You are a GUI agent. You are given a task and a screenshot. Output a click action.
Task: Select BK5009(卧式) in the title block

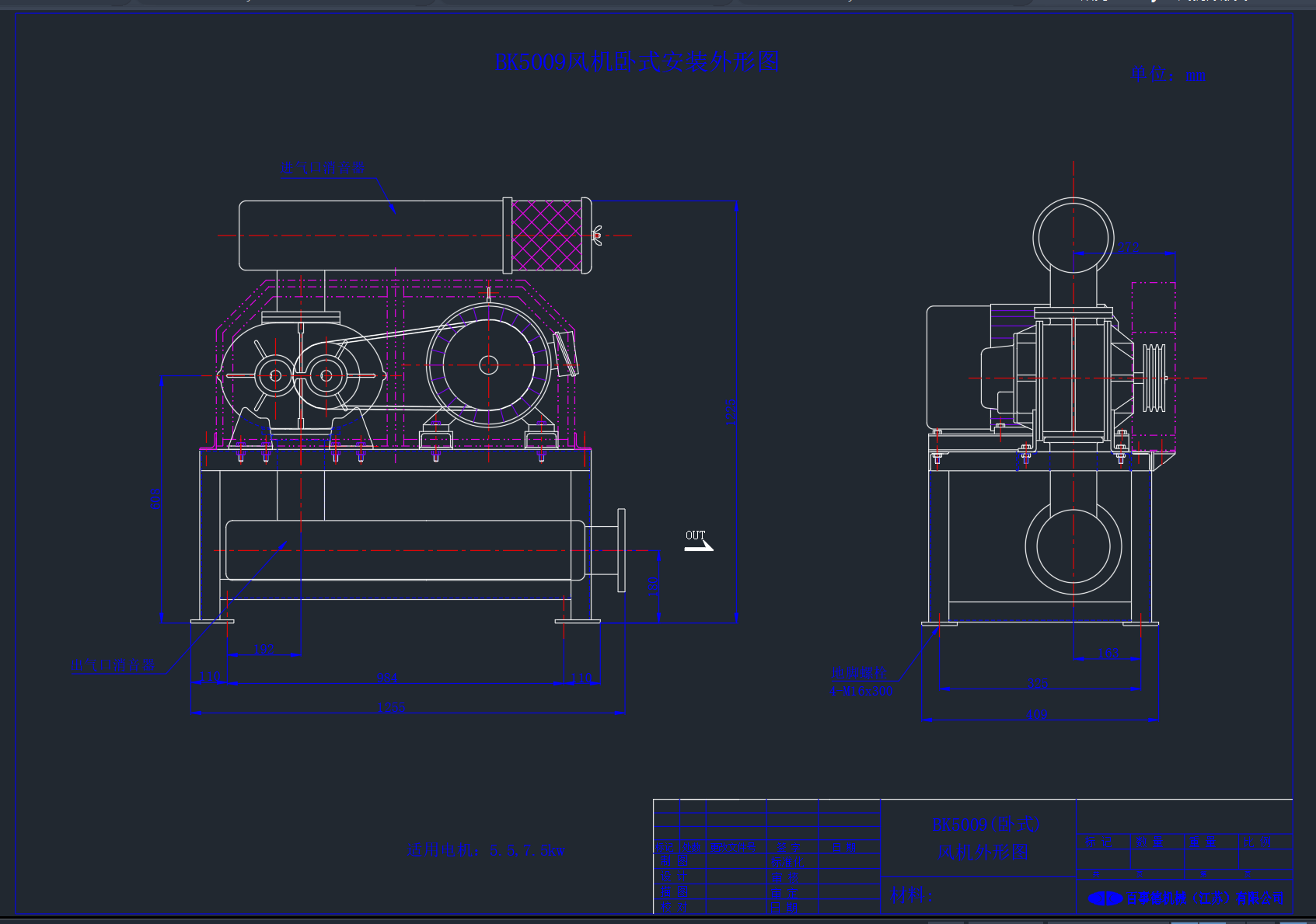click(986, 825)
